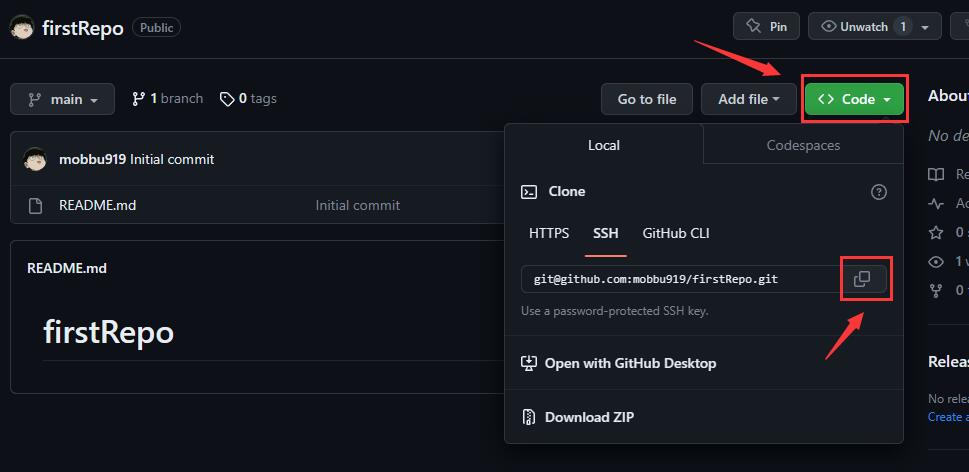The height and width of the screenshot is (472, 969).
Task: Click the fork icon in About sidebar
Action: [x=936, y=290]
